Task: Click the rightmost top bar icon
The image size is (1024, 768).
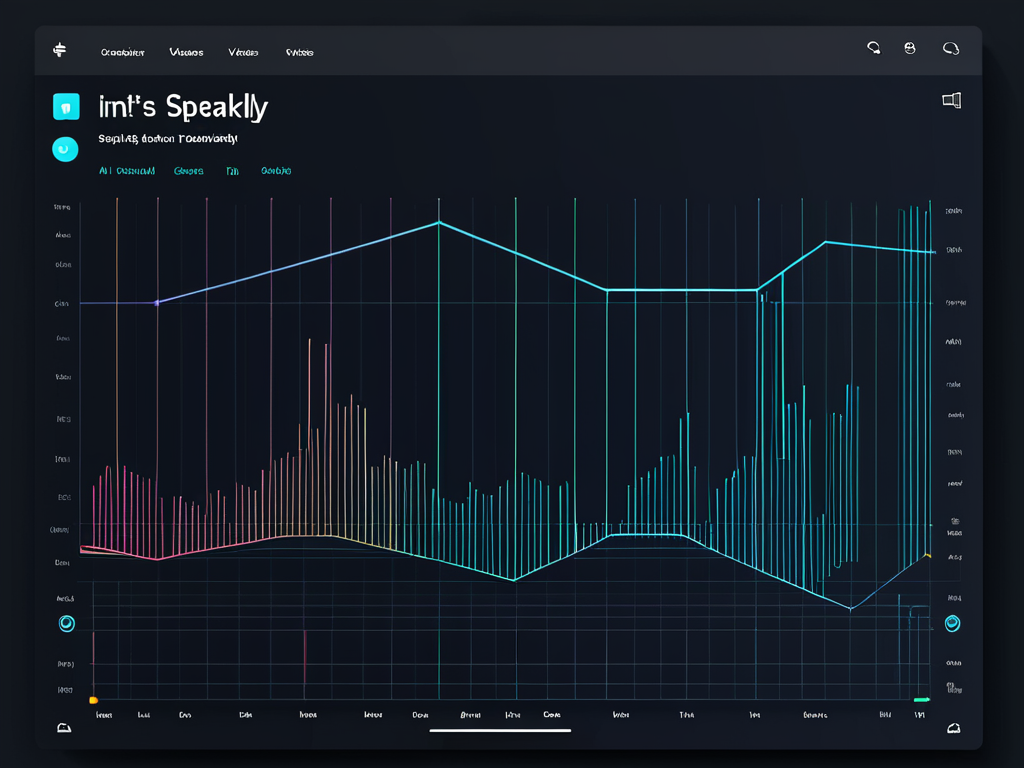Action: [x=951, y=47]
